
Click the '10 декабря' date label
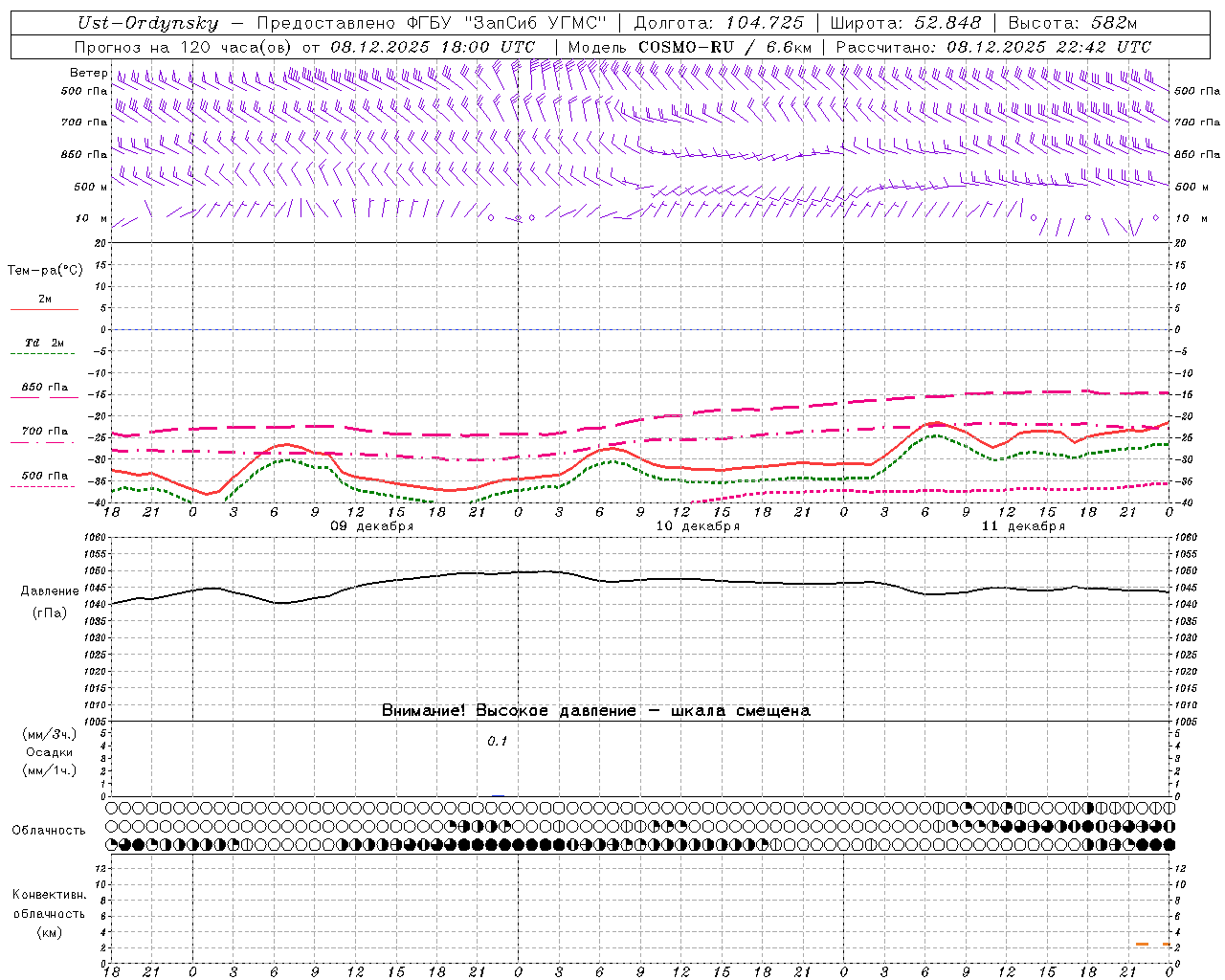pos(698,526)
